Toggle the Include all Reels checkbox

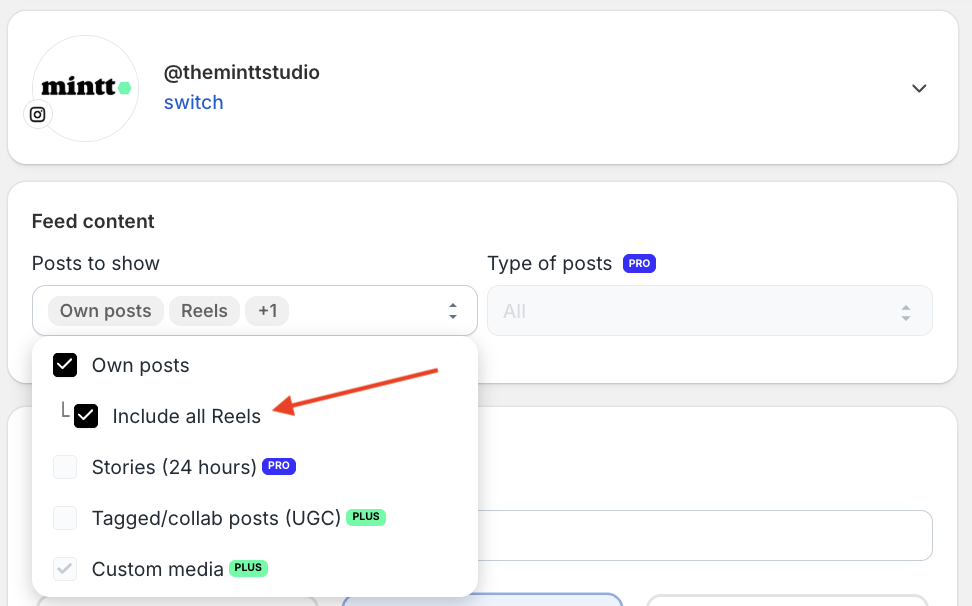86,416
